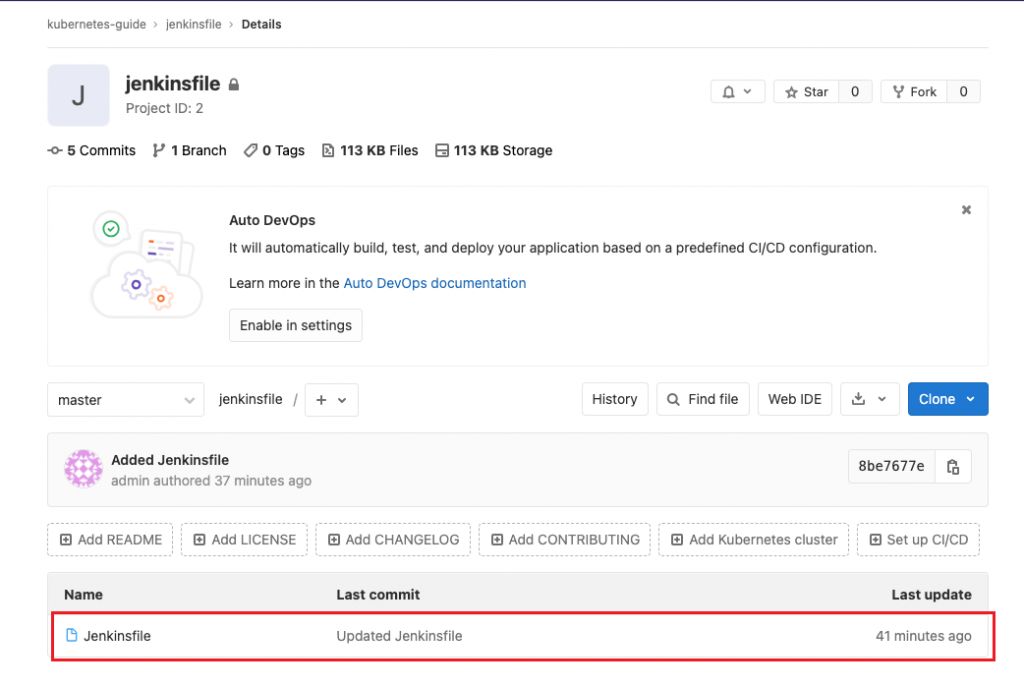Screen dimensions: 1024x686
Task: Open the notification bell dropdown
Action: [x=737, y=92]
